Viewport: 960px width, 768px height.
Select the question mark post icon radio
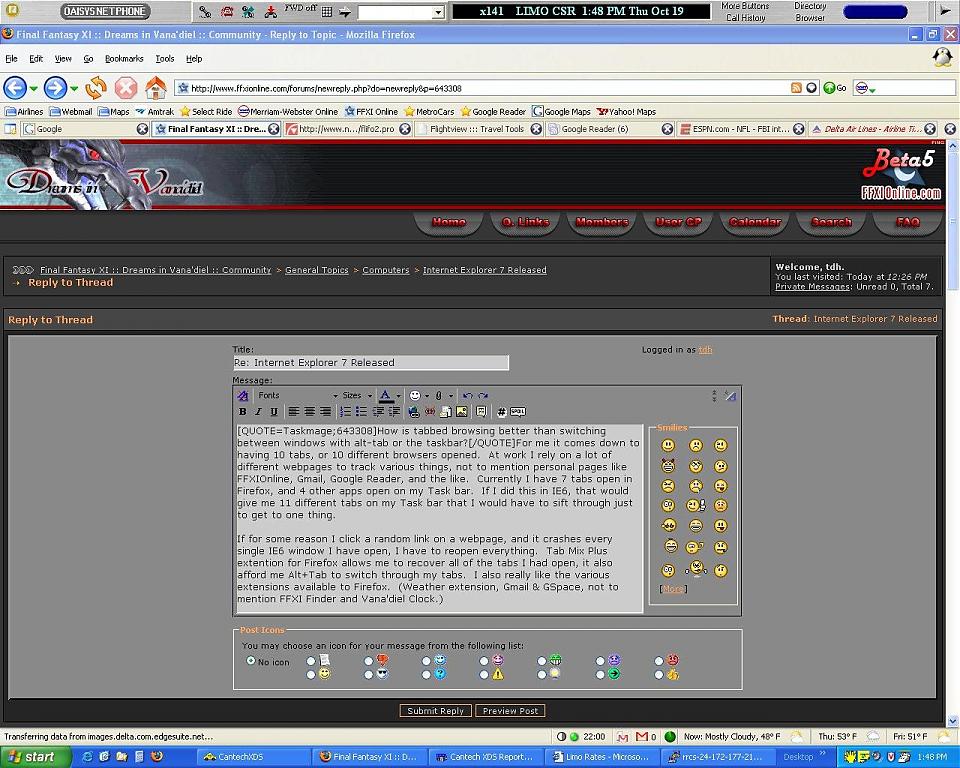tap(426, 674)
